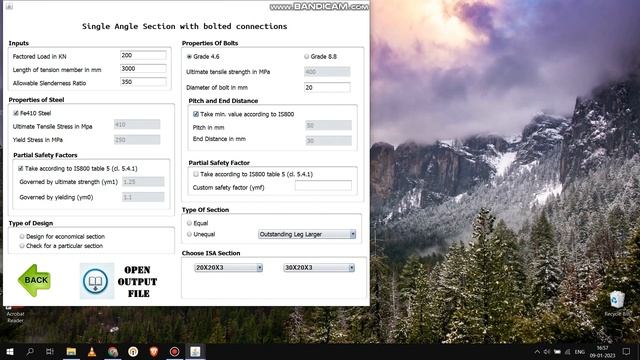Screen dimensions: 640x360
Task: Choose the Equal section type
Action: pos(189,223)
